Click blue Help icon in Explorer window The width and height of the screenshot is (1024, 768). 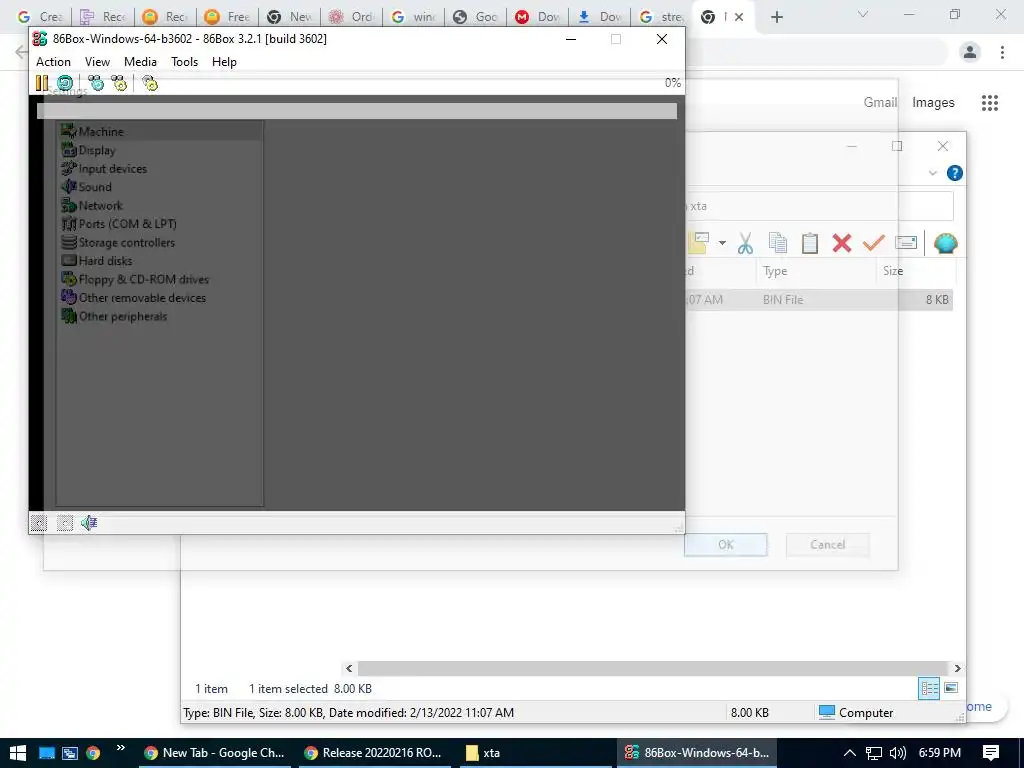click(955, 173)
